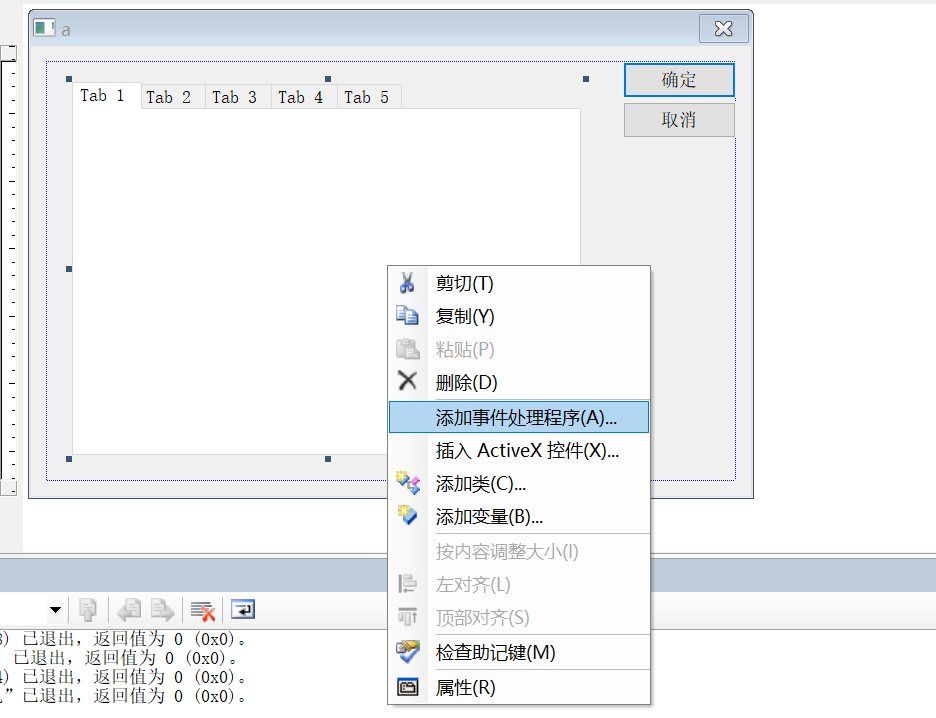The image size is (936, 718).
Task: Select Tab 5 in the tab control
Action: (370, 97)
